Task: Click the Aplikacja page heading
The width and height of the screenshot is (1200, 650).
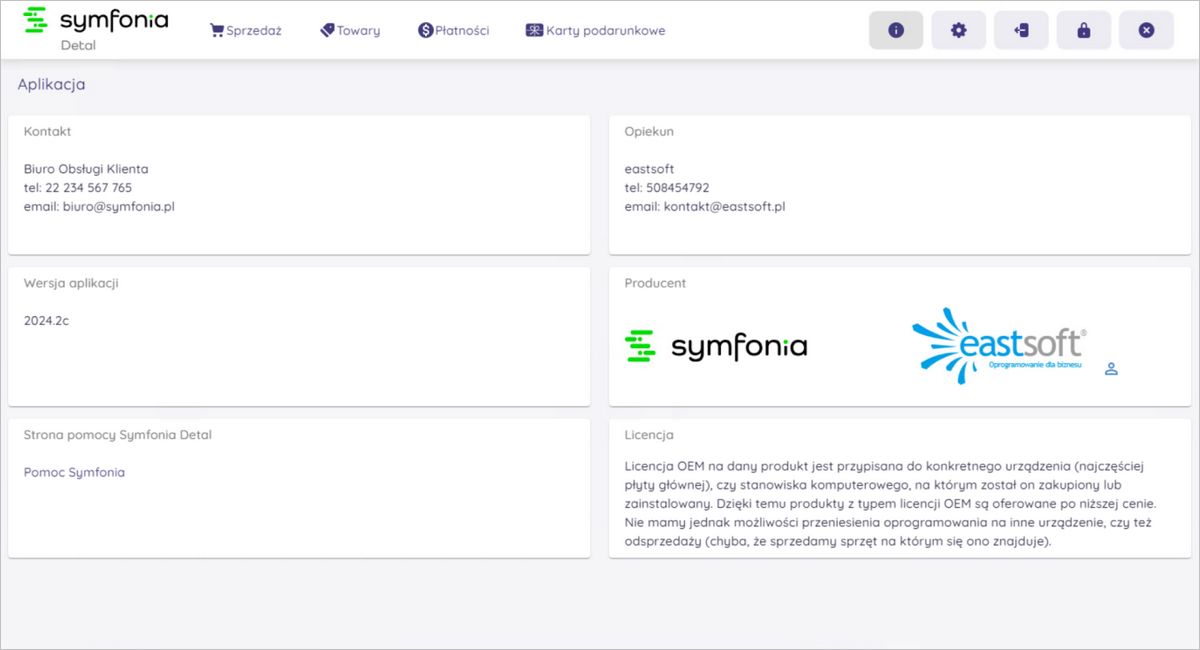Action: click(51, 84)
